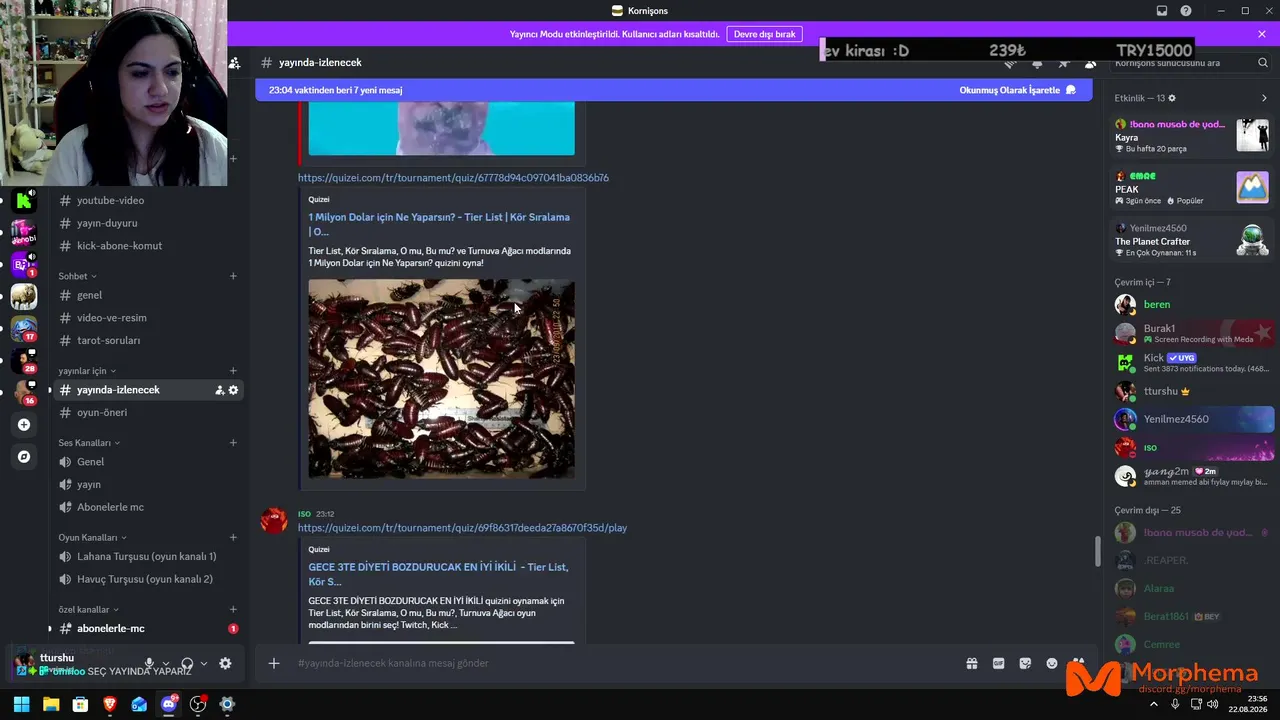Viewport: 1280px width, 720px height.
Task: Toggle headphone deafen in user panel
Action: click(x=187, y=663)
